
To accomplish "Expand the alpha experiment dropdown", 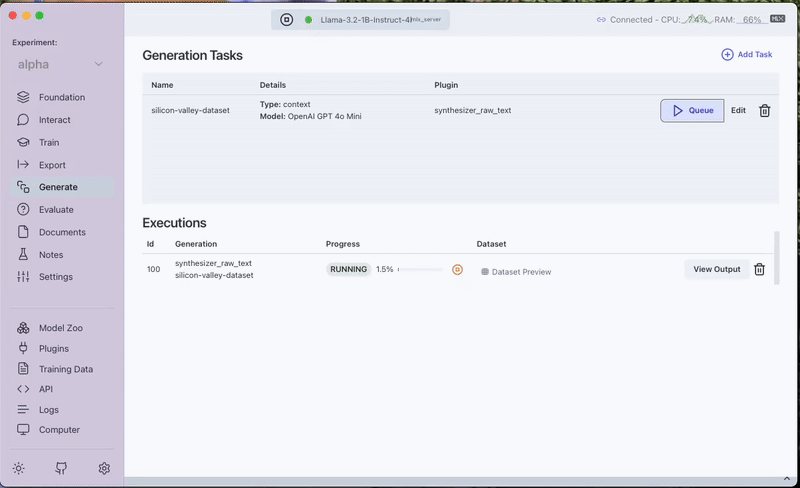I will [98, 65].
